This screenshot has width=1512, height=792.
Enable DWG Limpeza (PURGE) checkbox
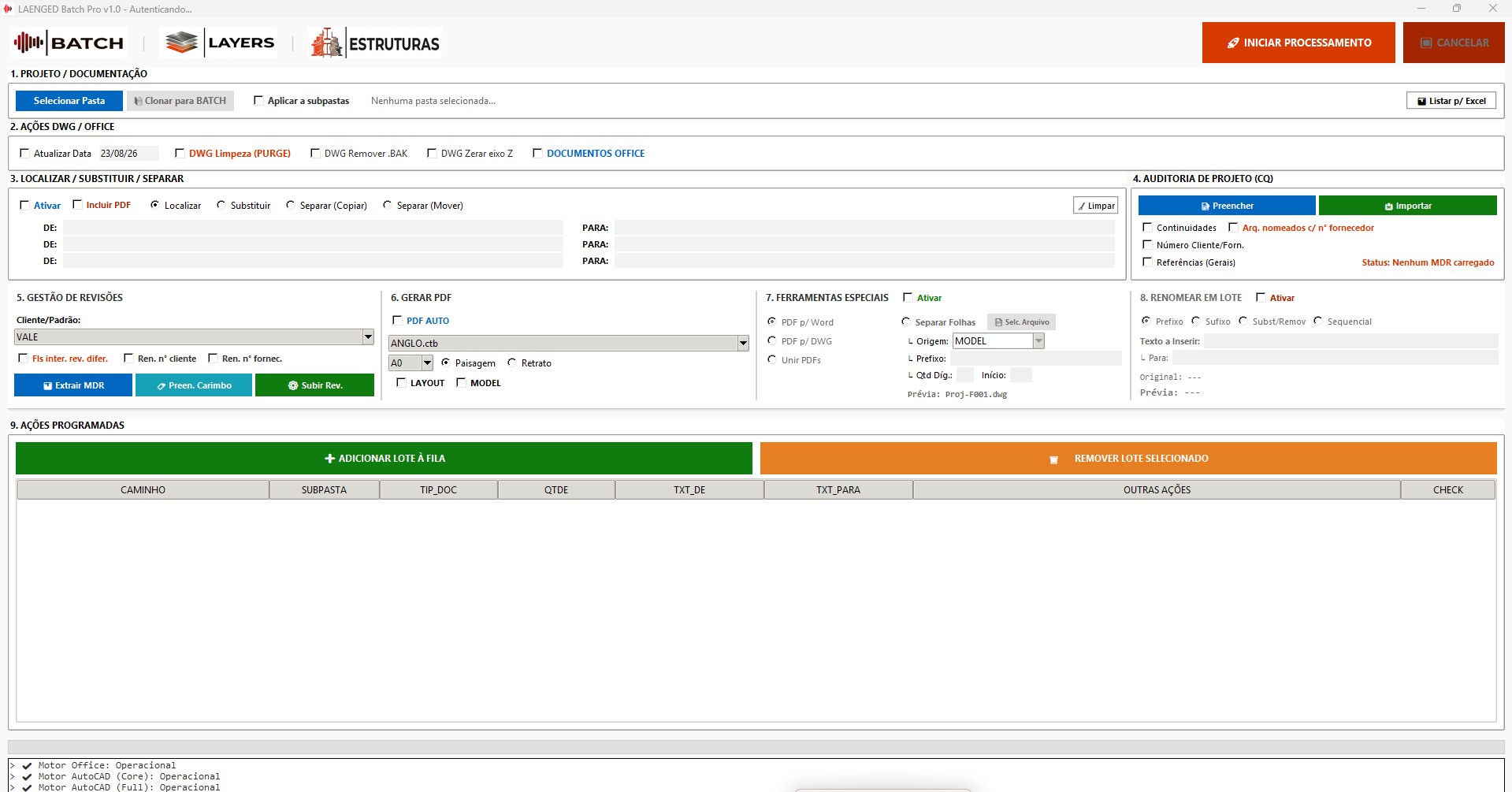tap(180, 153)
